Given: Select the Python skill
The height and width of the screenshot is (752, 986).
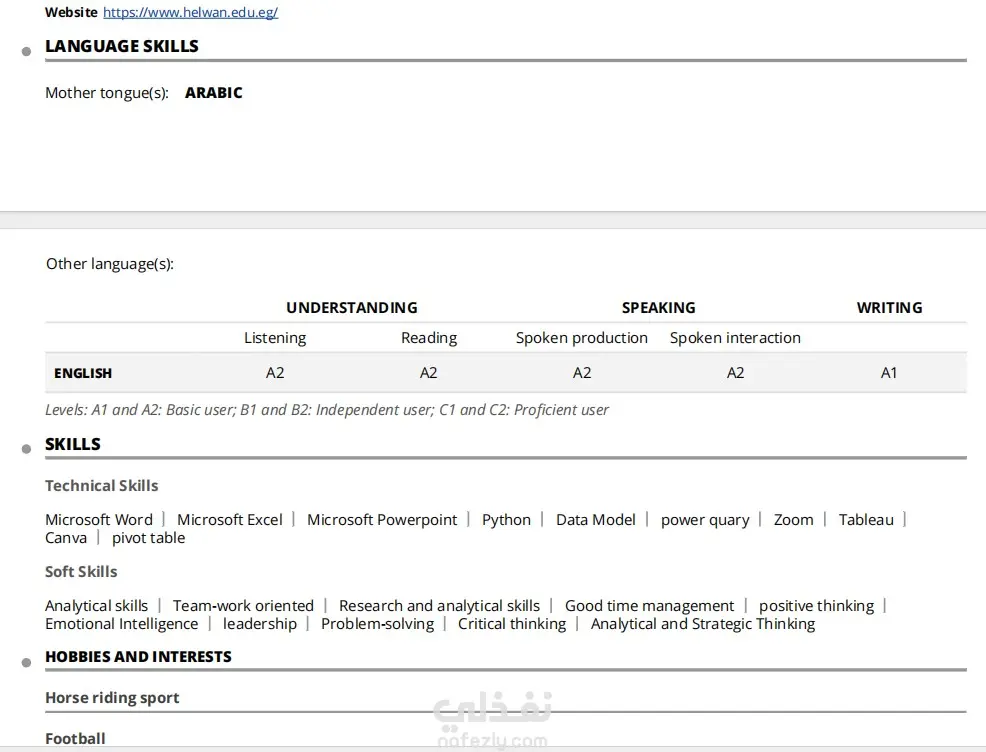Looking at the screenshot, I should (x=506, y=520).
